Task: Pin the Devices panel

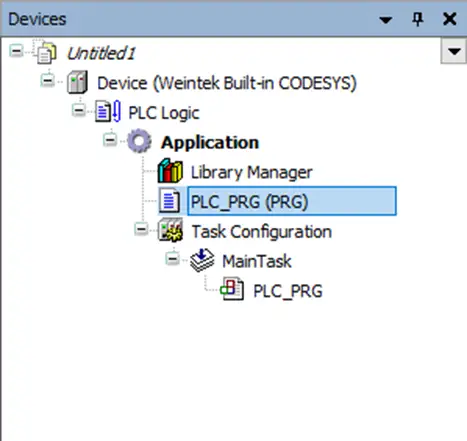Action: click(x=418, y=19)
